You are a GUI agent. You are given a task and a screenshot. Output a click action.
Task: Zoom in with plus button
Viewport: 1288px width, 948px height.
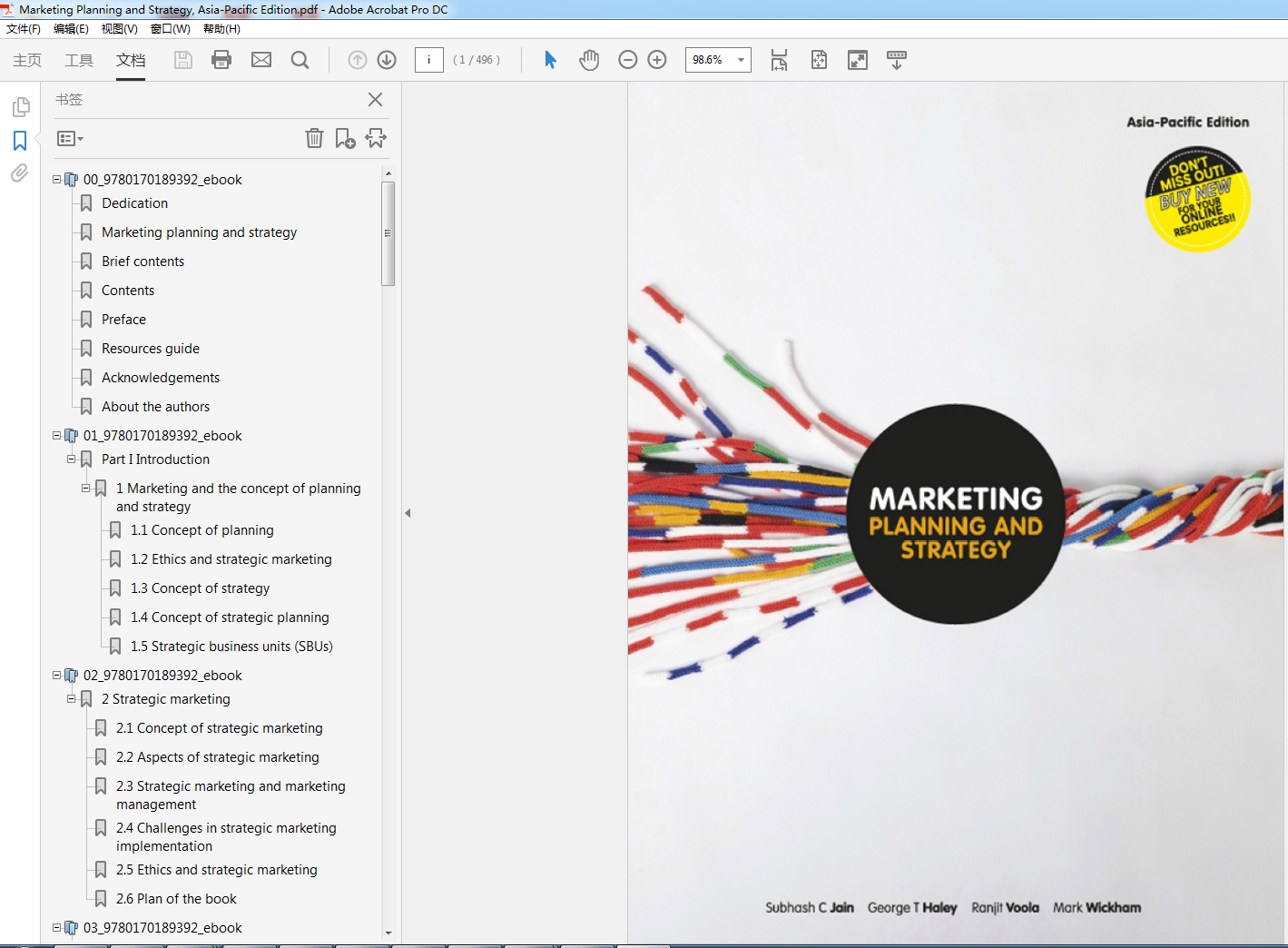tap(657, 60)
